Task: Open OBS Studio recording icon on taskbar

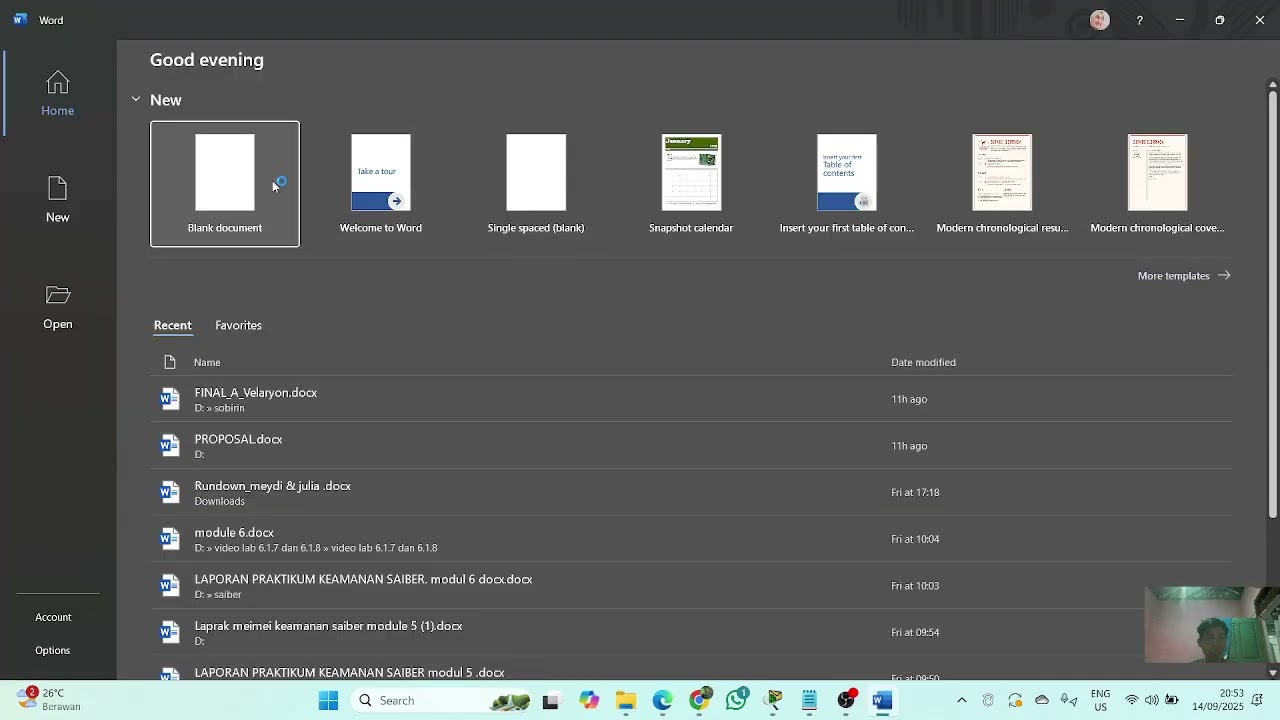Action: [847, 700]
